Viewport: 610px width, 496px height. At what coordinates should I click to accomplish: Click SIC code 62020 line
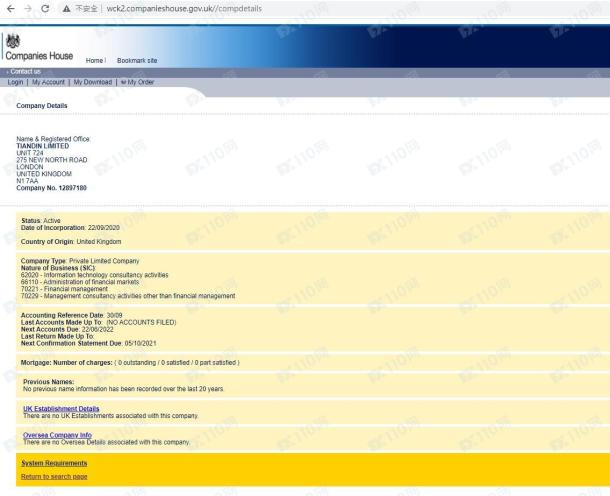tap(95, 275)
